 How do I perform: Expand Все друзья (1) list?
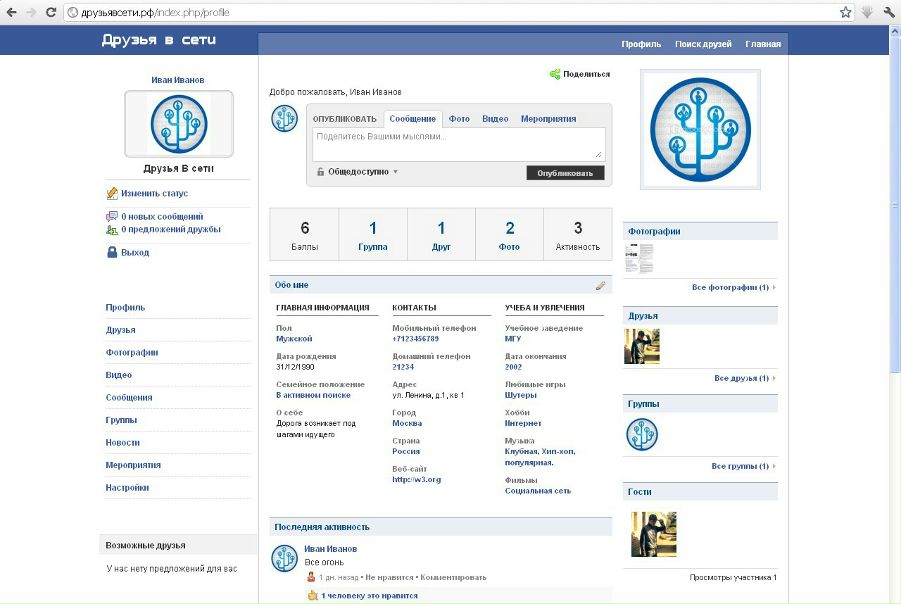pos(744,378)
